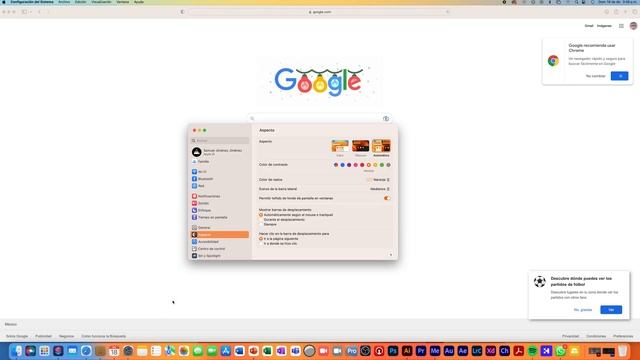This screenshot has width=640, height=360.
Task: Click the Google search box
Action: 319,118
